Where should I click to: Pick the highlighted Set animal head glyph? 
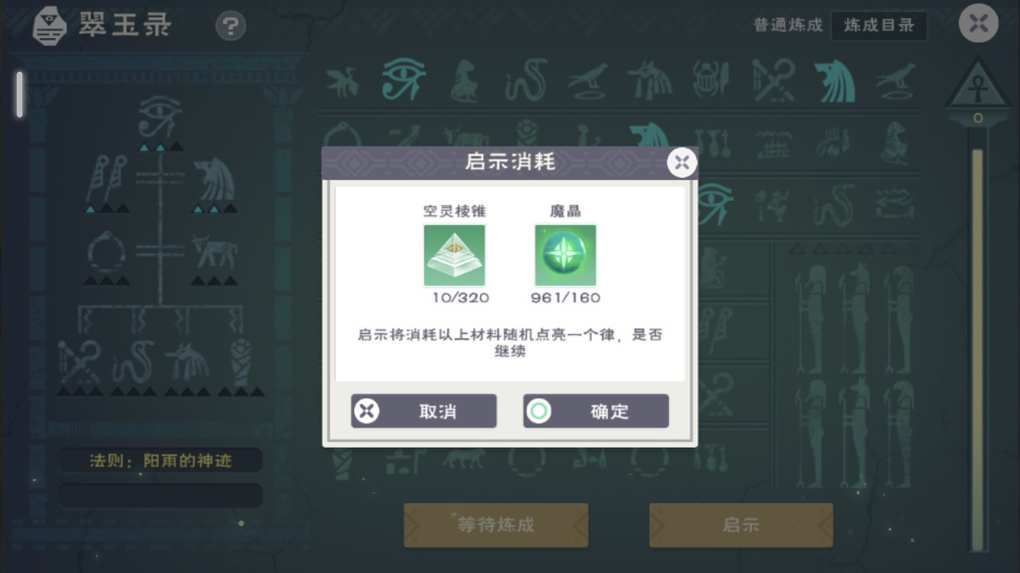pos(835,81)
